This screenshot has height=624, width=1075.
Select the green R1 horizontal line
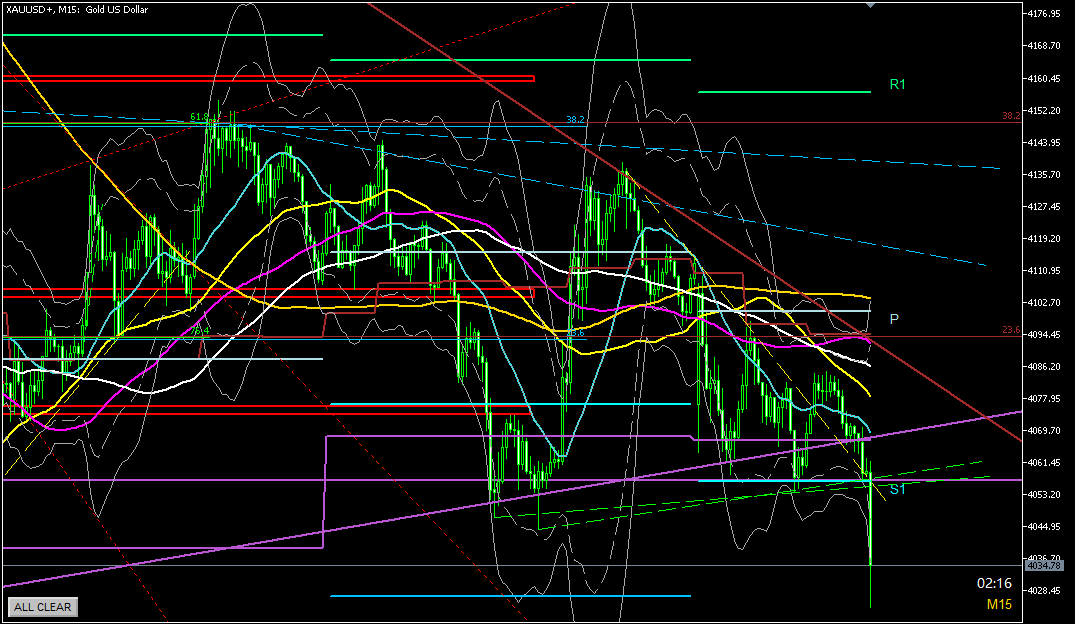coord(784,92)
